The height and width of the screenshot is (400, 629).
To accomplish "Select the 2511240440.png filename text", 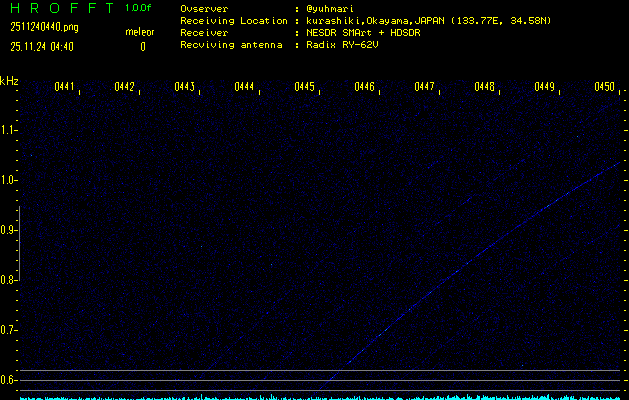I will point(43,27).
